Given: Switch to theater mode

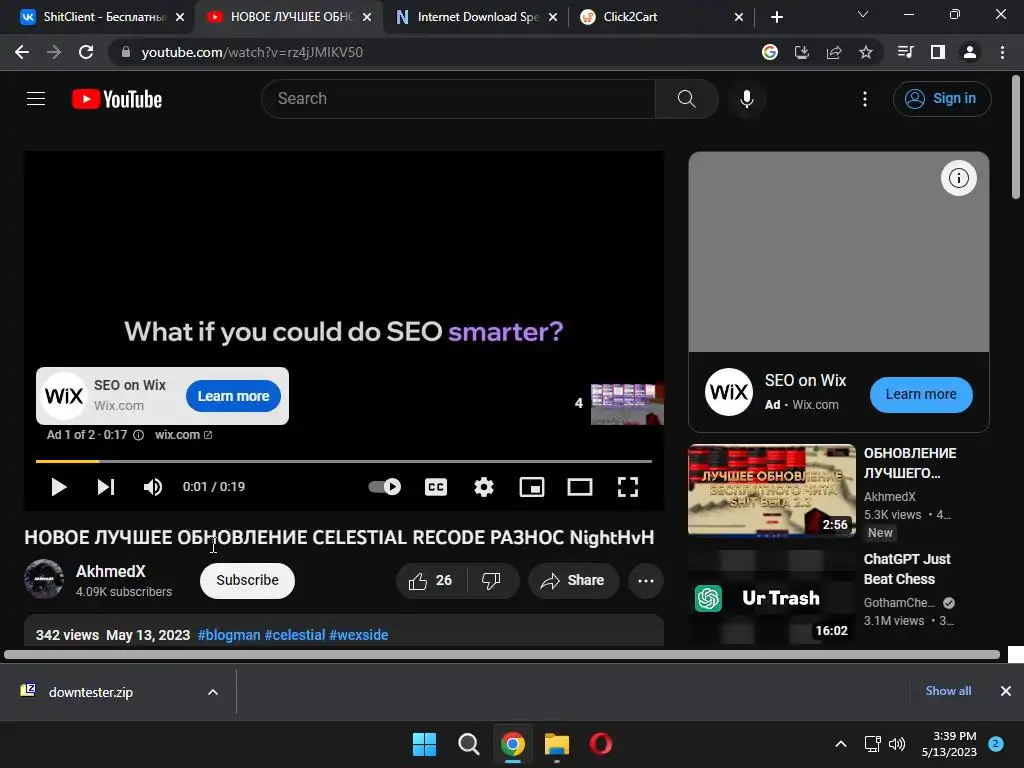Looking at the screenshot, I should (580, 487).
